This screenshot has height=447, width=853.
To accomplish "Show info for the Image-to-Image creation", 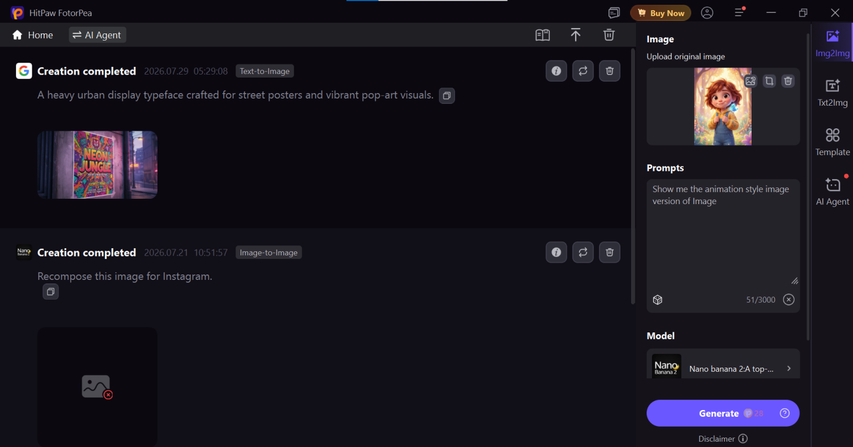I will click(x=556, y=252).
